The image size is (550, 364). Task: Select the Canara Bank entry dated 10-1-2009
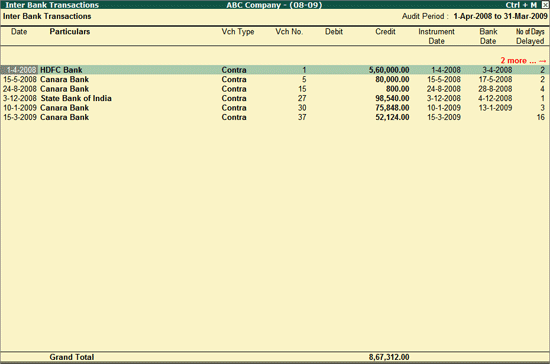pos(275,108)
